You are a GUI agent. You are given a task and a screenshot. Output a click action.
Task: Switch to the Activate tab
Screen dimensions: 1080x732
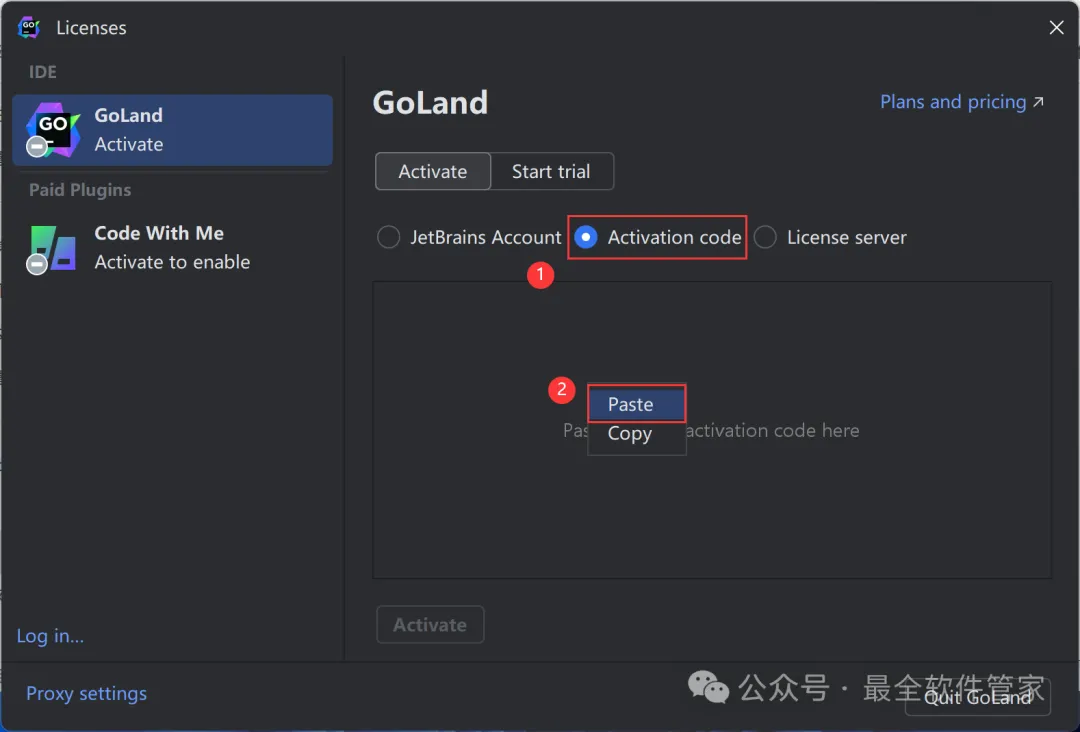click(433, 171)
